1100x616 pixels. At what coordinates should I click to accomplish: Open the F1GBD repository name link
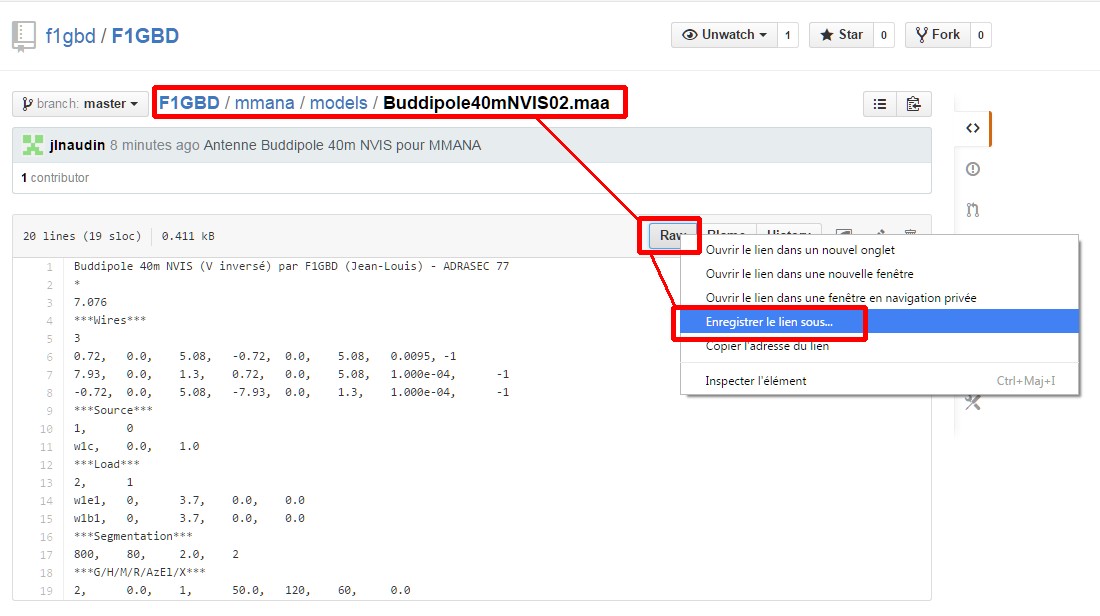pos(145,36)
